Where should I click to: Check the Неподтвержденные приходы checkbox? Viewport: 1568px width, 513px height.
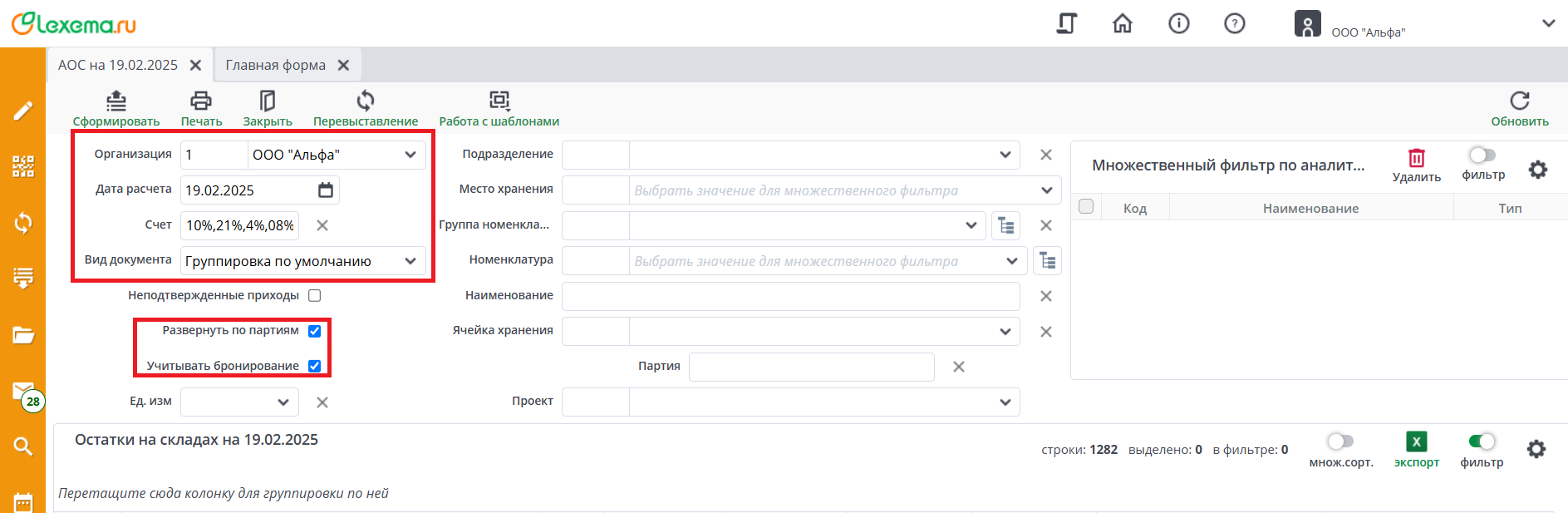[x=315, y=296]
